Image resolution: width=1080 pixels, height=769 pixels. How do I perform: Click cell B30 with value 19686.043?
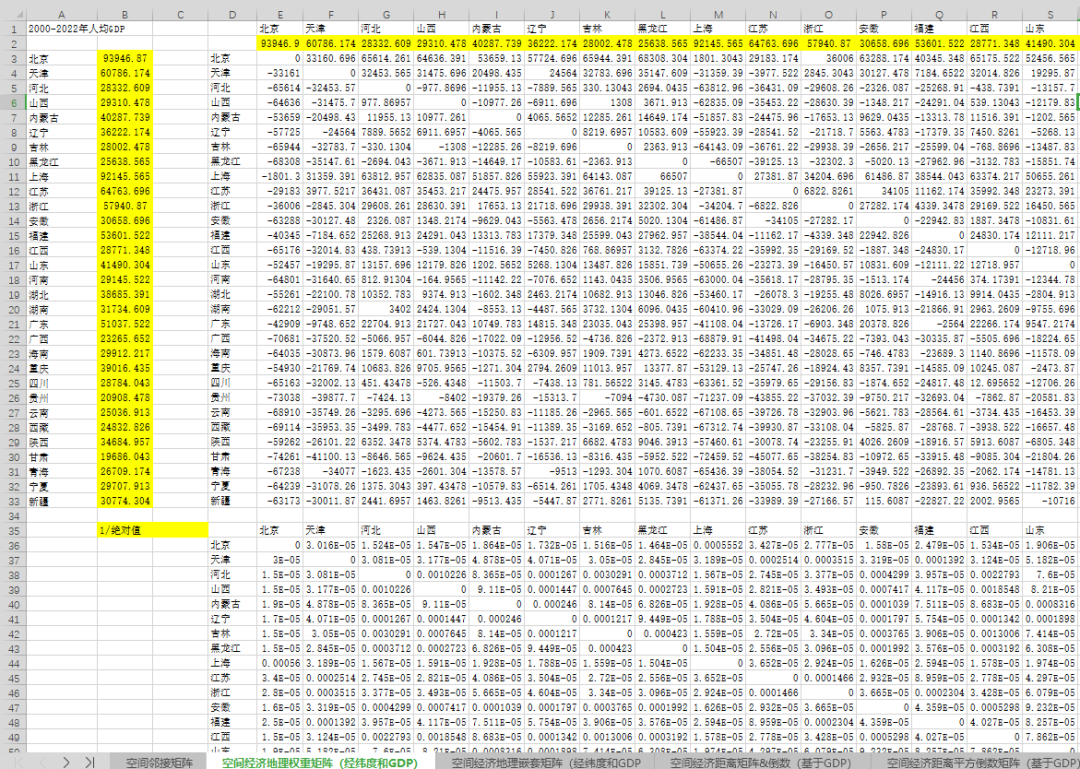[125, 457]
